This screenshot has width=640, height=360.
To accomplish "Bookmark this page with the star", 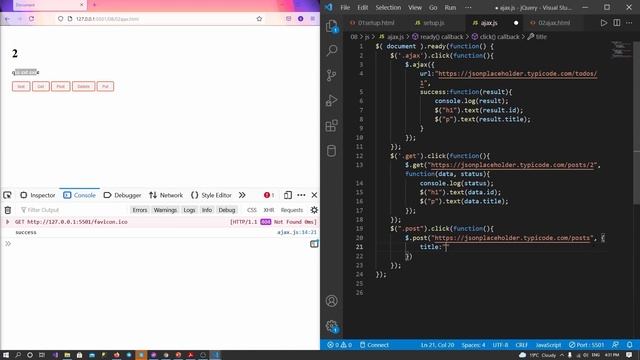I will coord(259,19).
